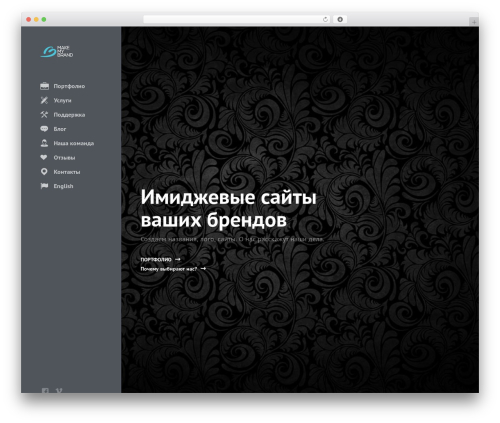The width and height of the screenshot is (500, 423).
Task: Click the subtitle text under the headline
Action: [232, 239]
